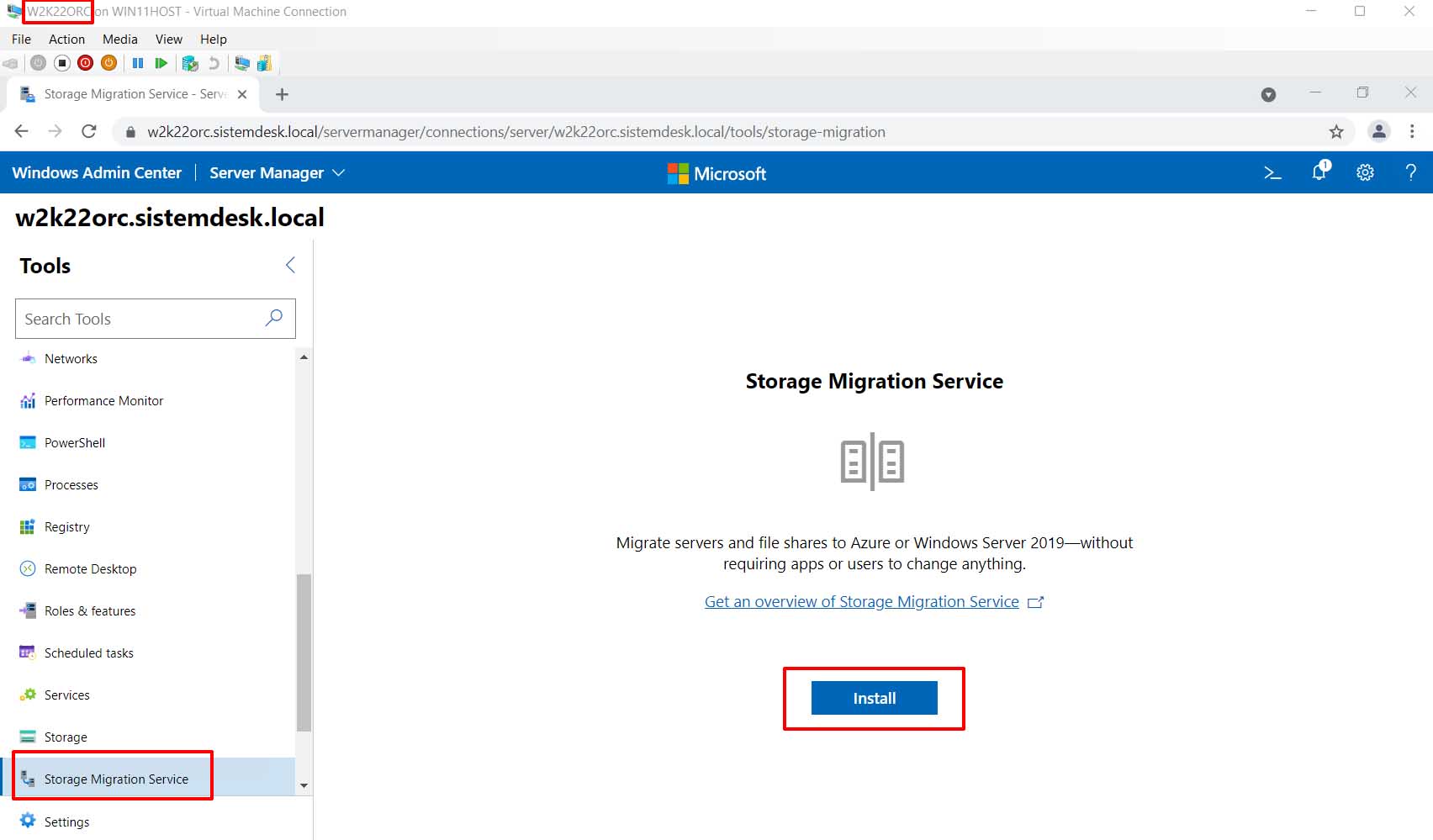Go forward in the browser

click(56, 131)
